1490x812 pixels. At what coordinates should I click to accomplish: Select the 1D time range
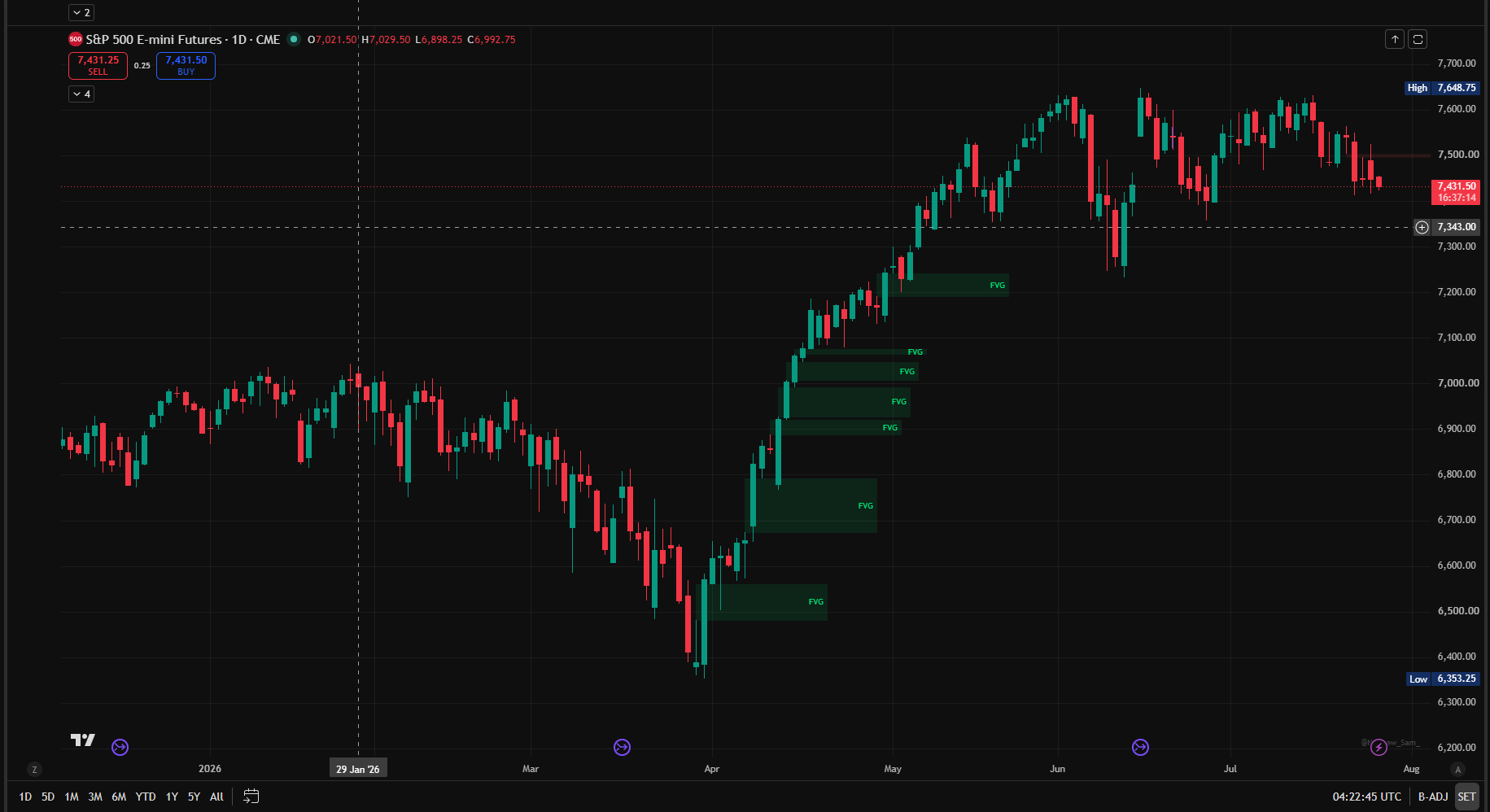pyautogui.click(x=25, y=797)
